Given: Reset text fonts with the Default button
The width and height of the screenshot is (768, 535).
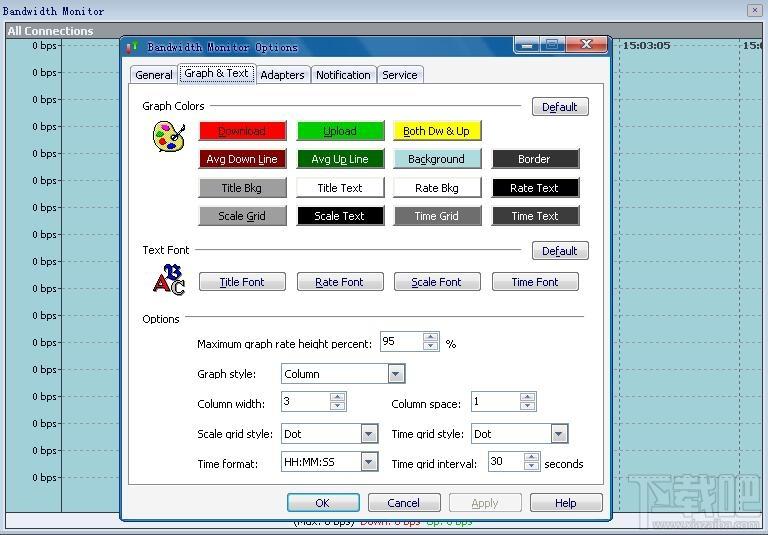Looking at the screenshot, I should [560, 251].
